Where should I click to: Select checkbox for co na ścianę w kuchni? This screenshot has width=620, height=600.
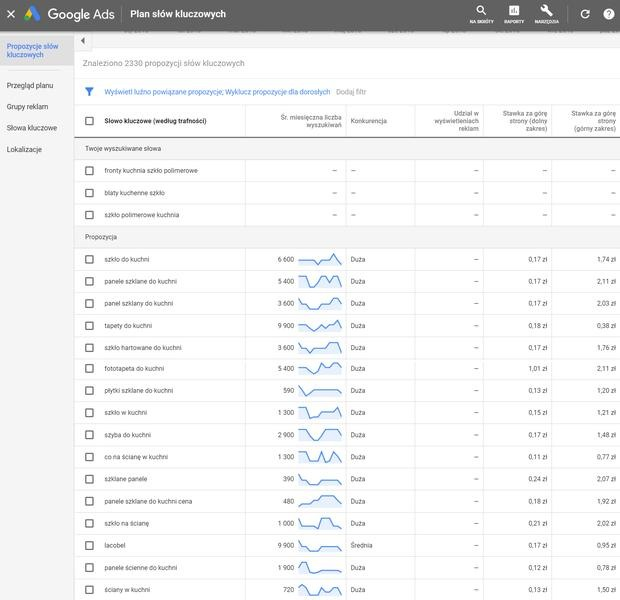[x=89, y=457]
